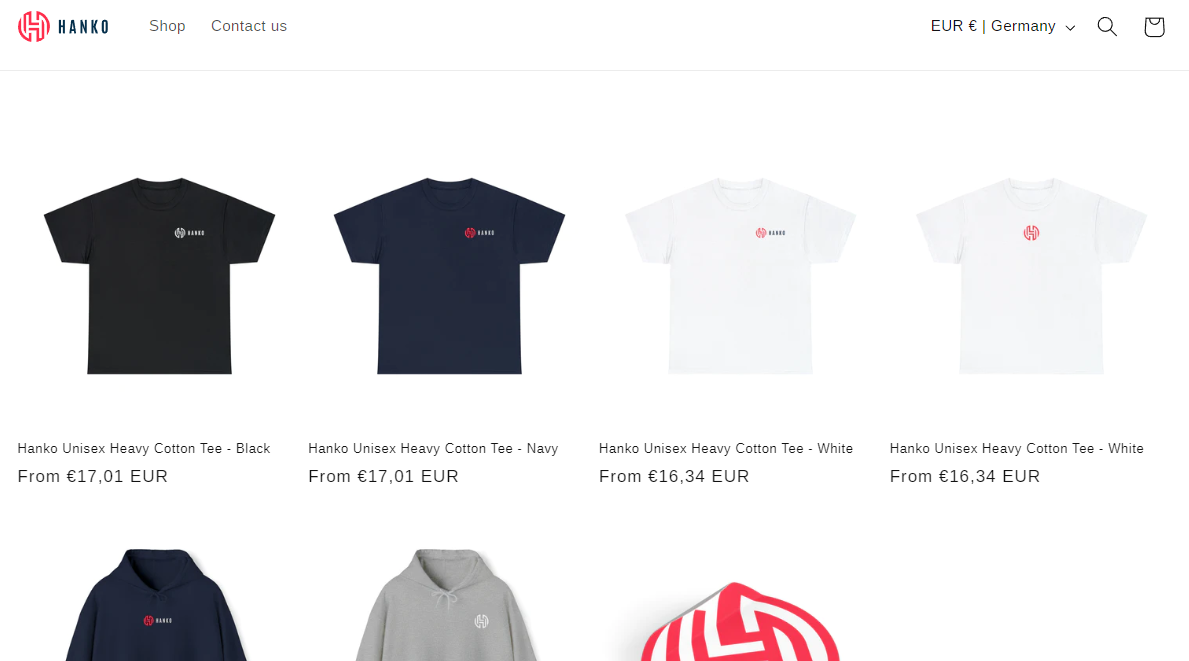
Task: Open the search magnifier icon
Action: [x=1107, y=27]
